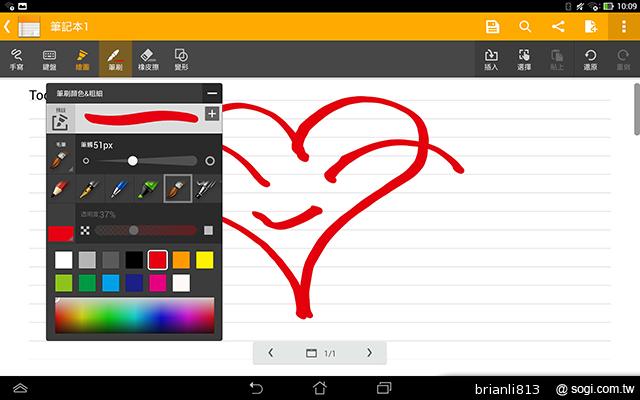Open search with the magnifier icon

[525, 26]
